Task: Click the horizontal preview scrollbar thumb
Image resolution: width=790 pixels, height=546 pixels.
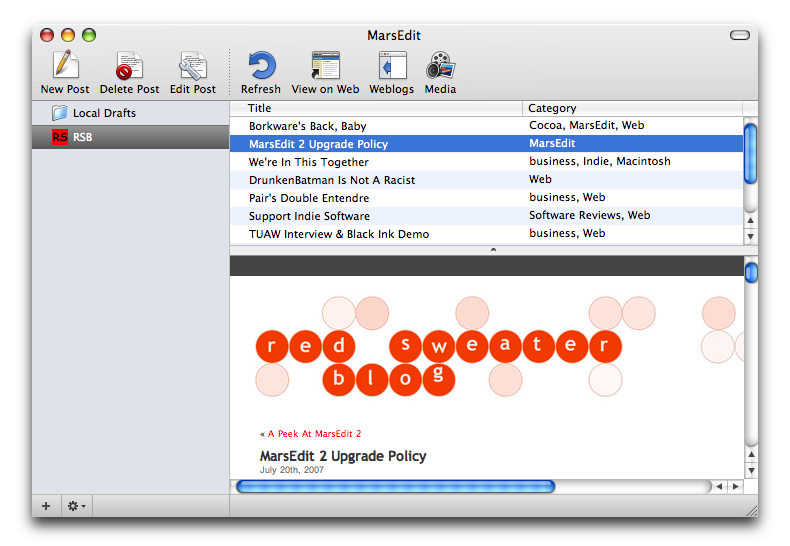Action: tap(396, 487)
